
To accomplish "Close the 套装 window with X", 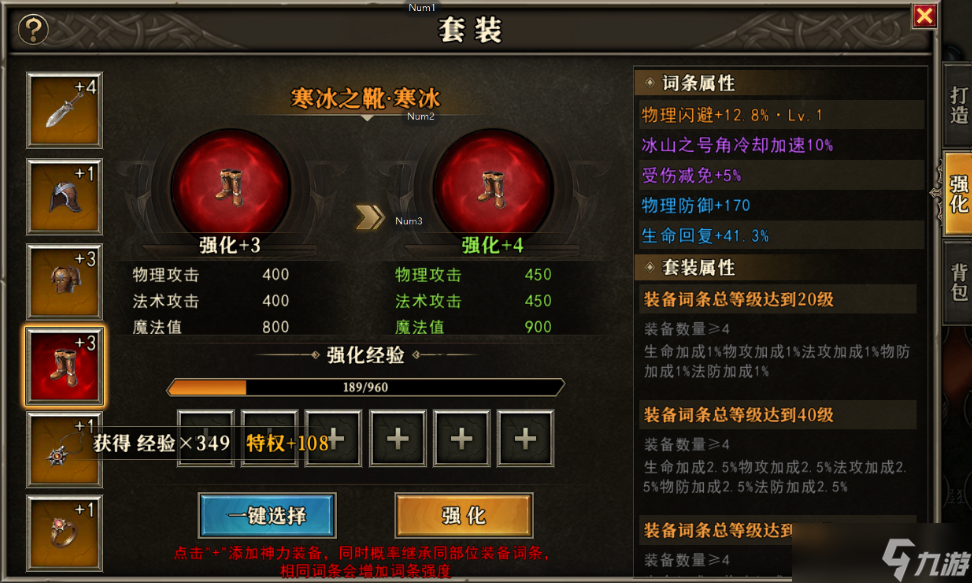I will pyautogui.click(x=924, y=16).
